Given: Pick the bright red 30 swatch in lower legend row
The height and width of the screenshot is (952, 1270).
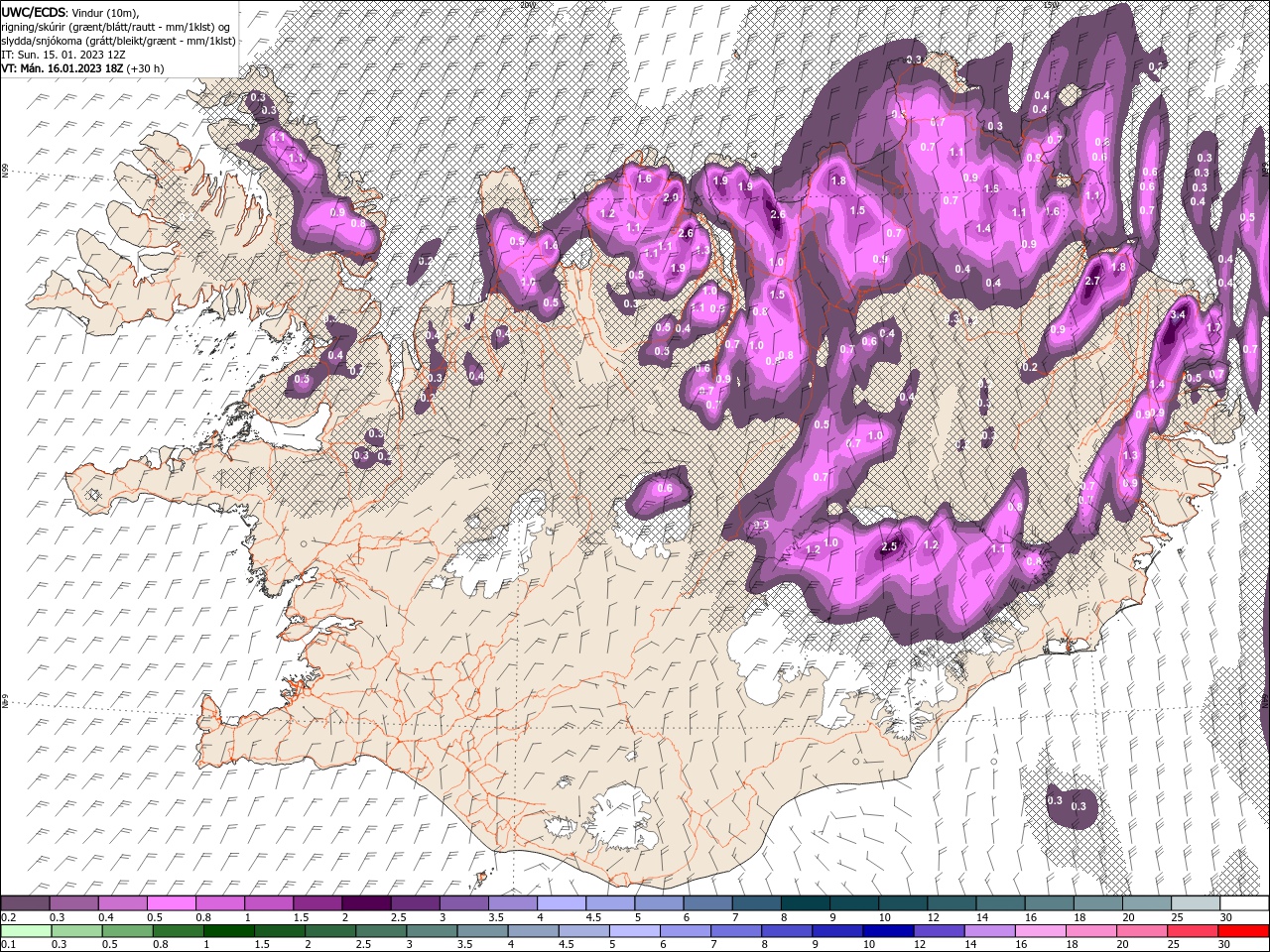Looking at the screenshot, I should [x=1244, y=931].
